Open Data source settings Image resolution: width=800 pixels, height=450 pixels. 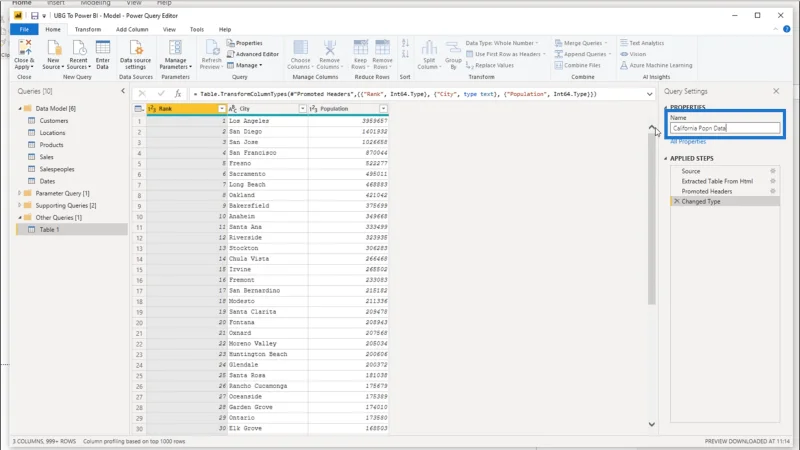coord(135,55)
